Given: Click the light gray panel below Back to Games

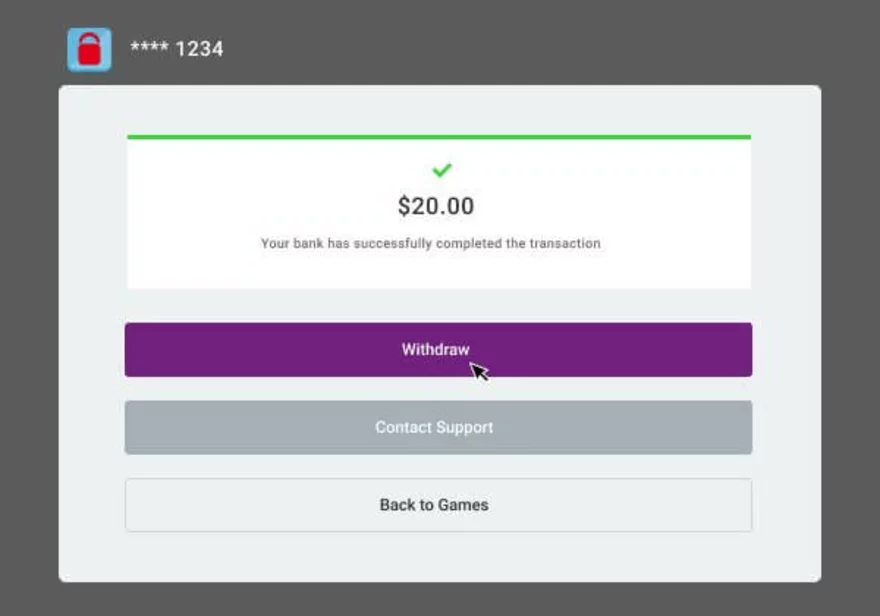Looking at the screenshot, I should click(x=439, y=557).
